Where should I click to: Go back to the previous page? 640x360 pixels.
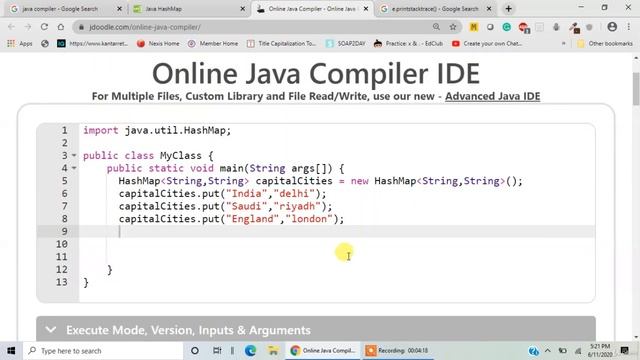pos(11,27)
